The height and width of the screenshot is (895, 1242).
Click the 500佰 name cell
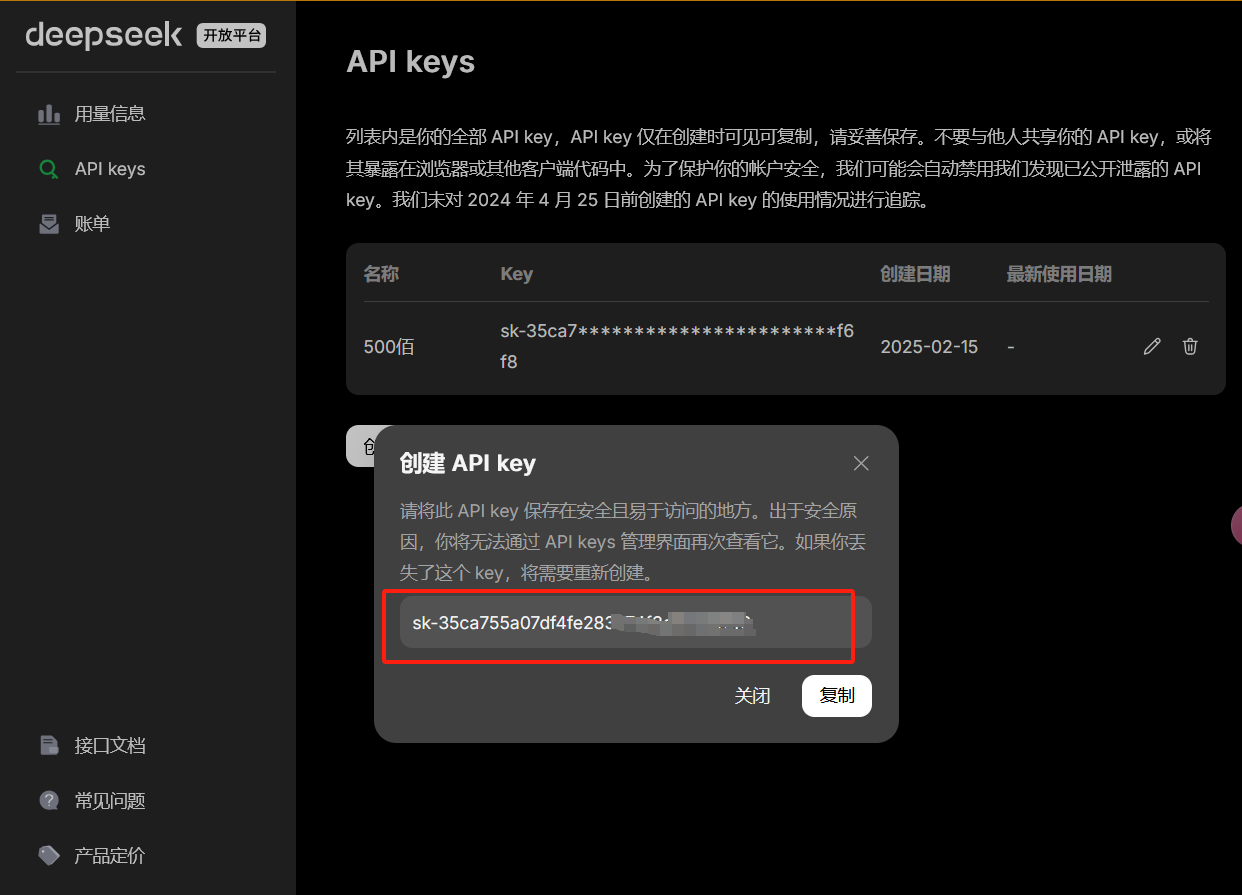pyautogui.click(x=389, y=347)
